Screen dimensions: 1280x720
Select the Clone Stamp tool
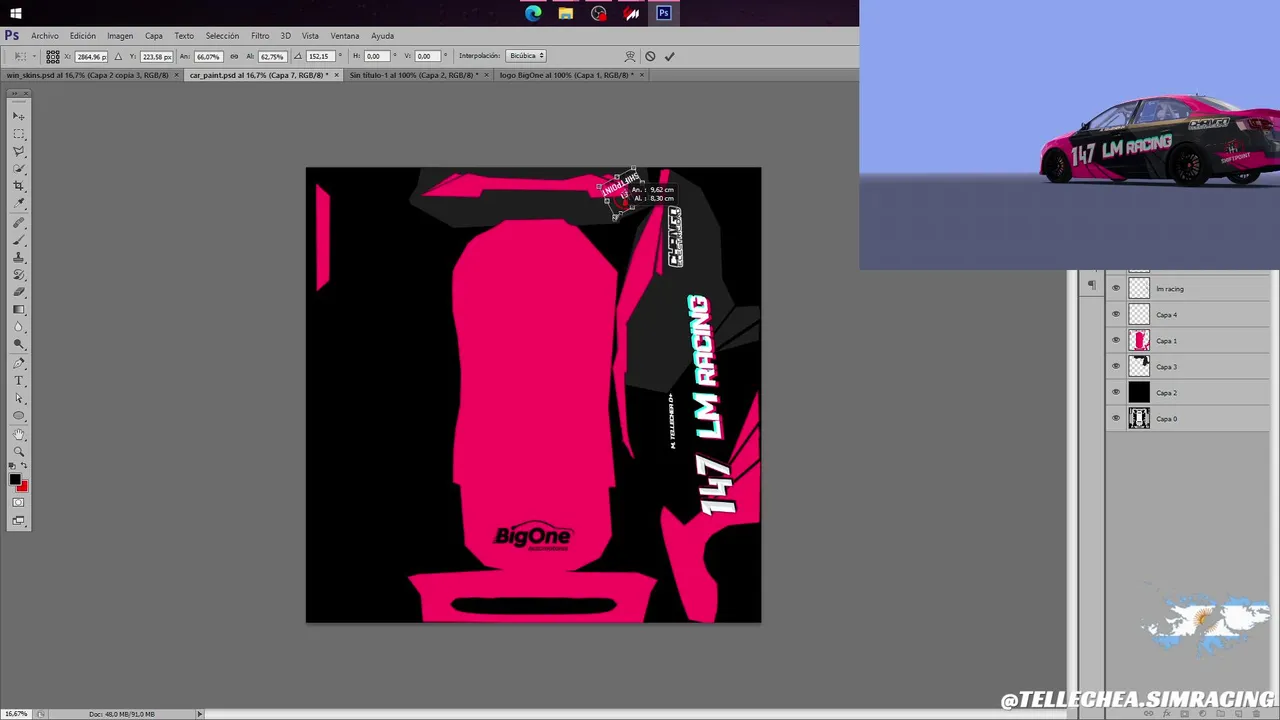[x=19, y=258]
